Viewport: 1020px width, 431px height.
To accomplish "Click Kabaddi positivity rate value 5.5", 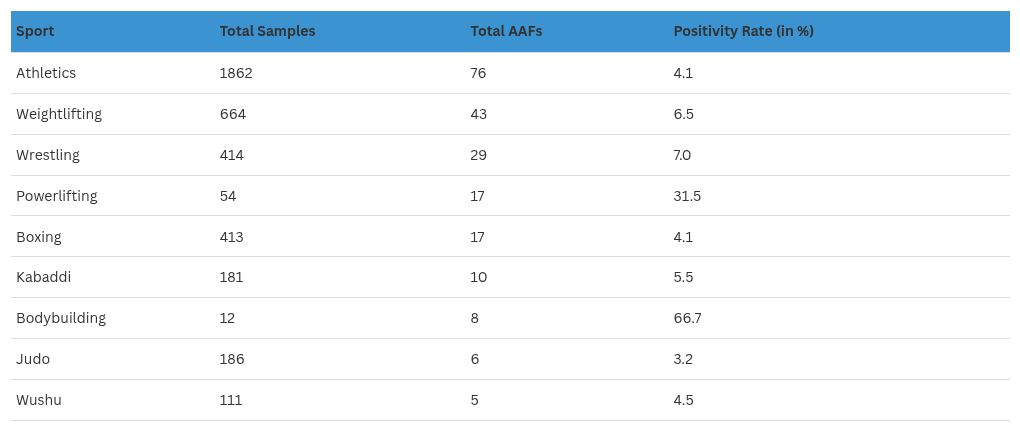I will pos(683,277).
